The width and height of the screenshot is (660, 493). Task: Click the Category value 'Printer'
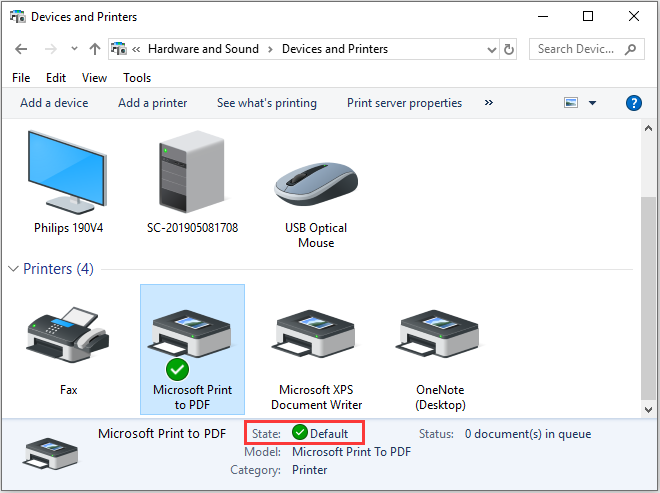(309, 470)
